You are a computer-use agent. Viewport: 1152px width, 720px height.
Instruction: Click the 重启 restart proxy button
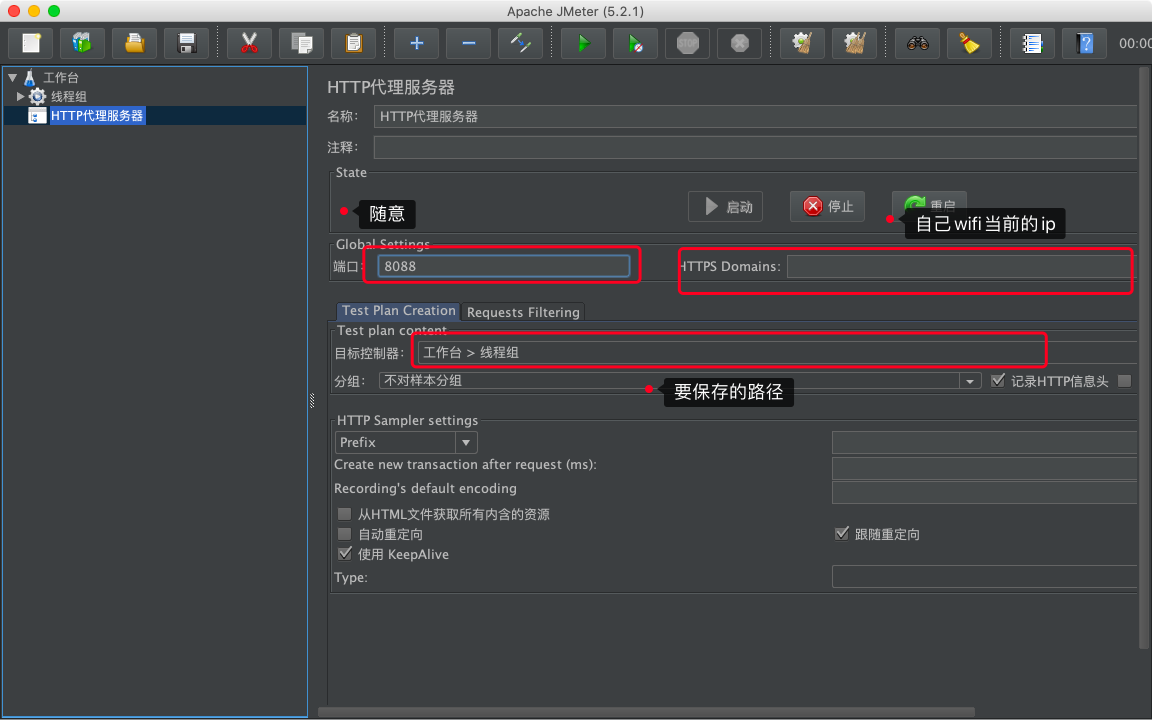click(929, 205)
